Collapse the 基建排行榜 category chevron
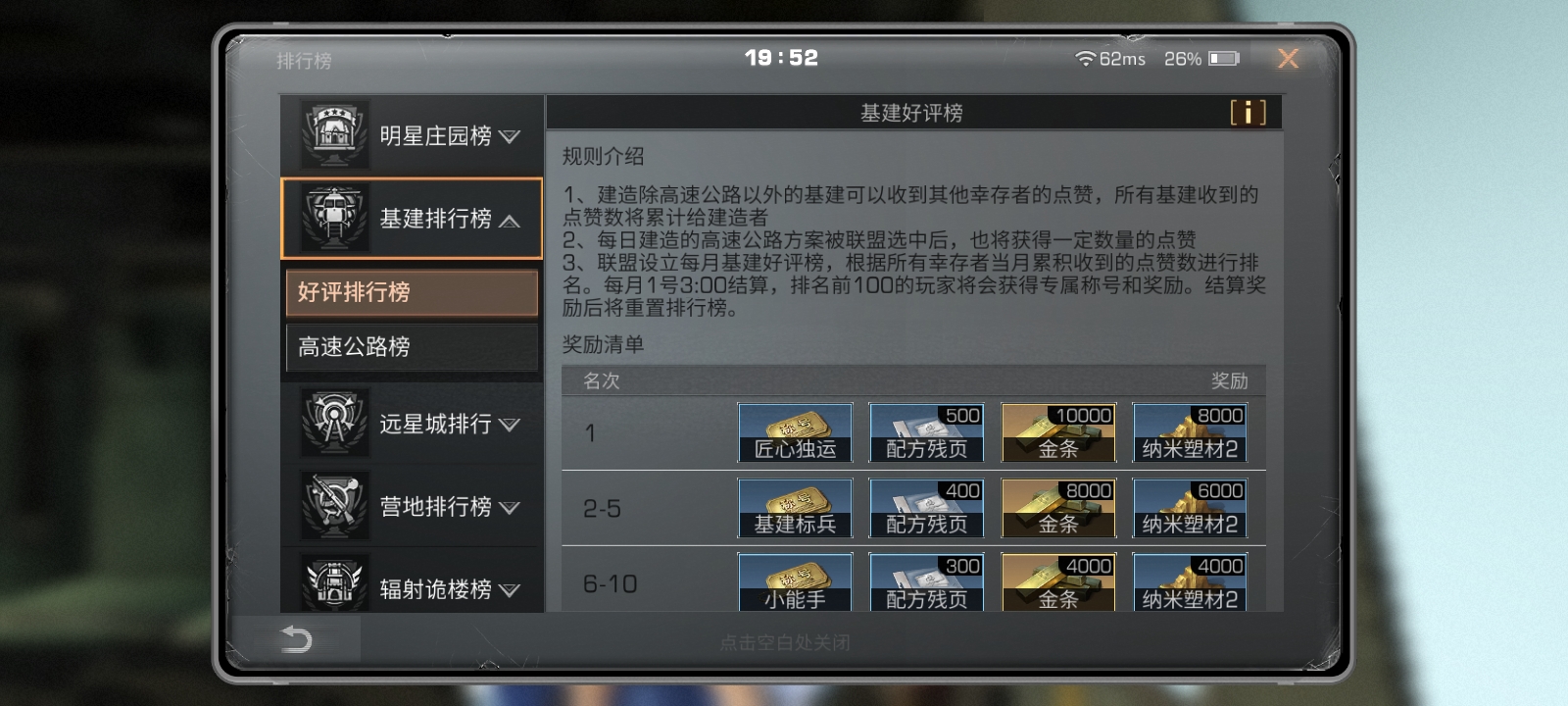Screen dimensions: 1568x706 (x=510, y=221)
